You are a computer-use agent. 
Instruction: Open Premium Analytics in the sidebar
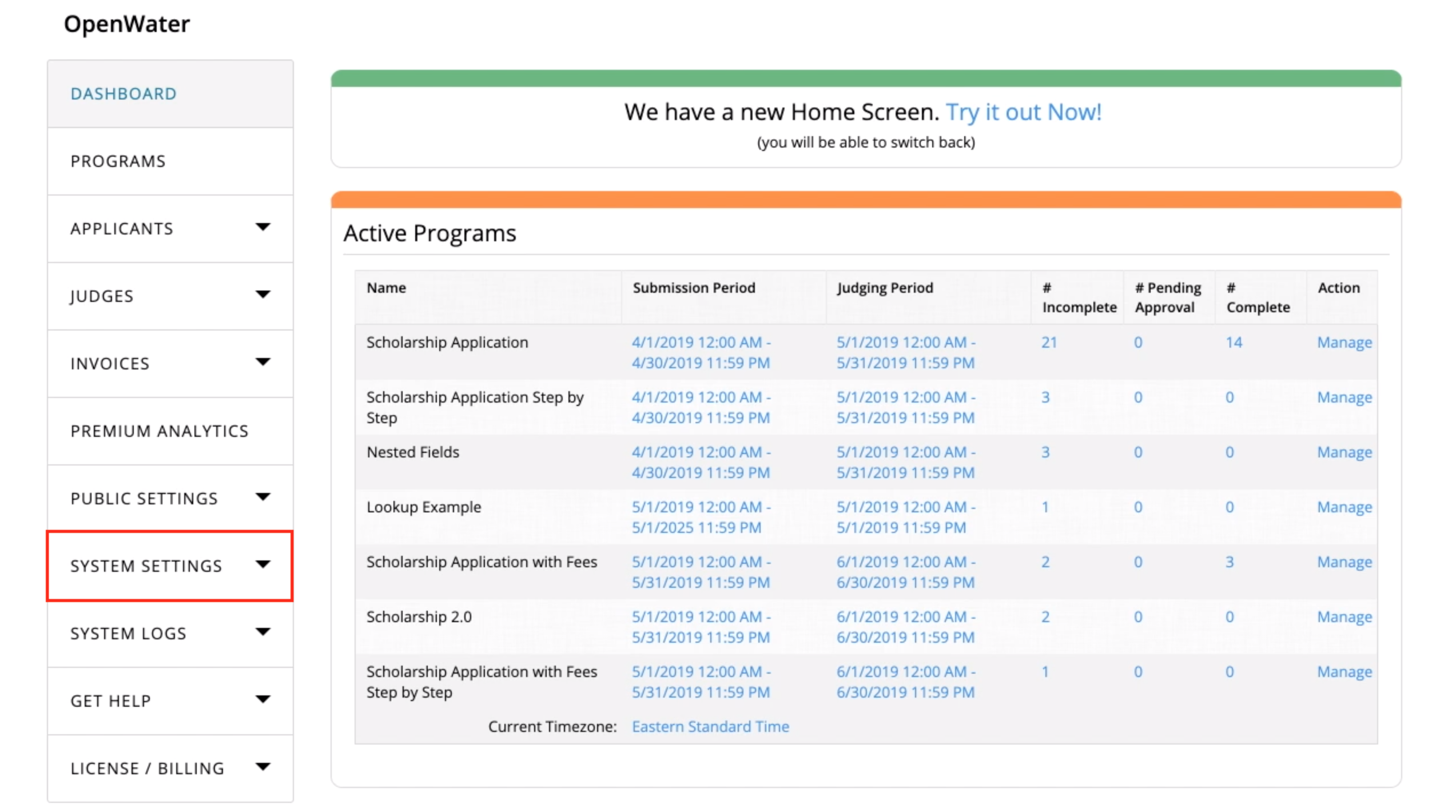(x=170, y=431)
